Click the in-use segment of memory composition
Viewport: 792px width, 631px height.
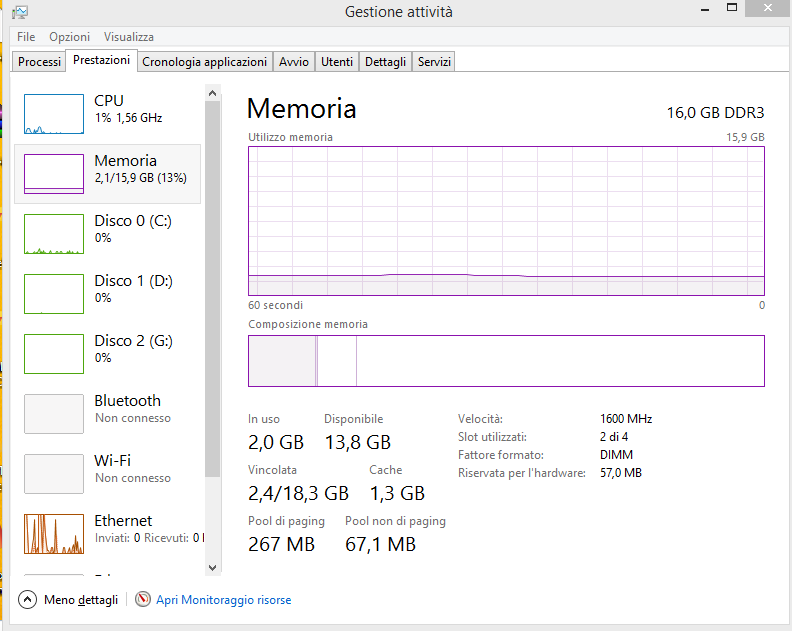click(282, 361)
